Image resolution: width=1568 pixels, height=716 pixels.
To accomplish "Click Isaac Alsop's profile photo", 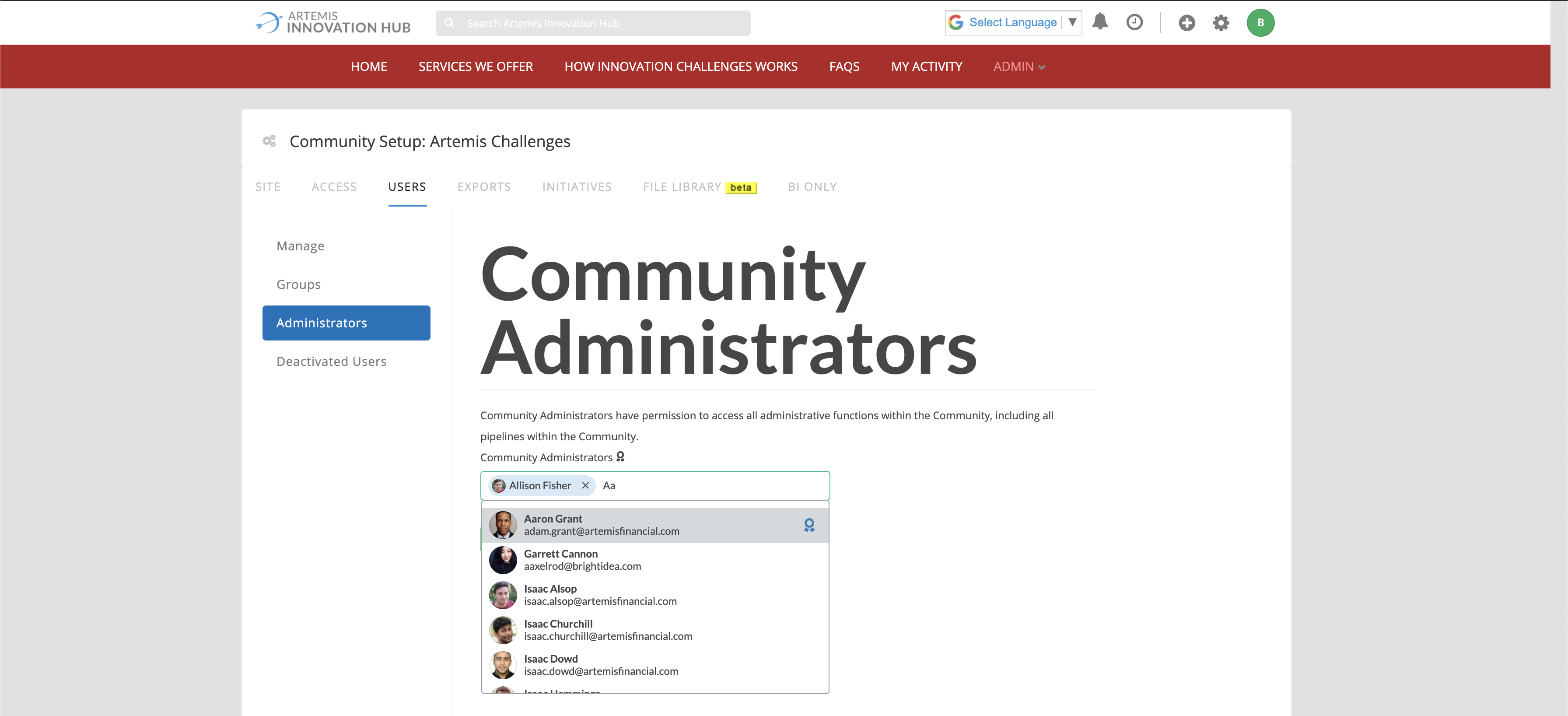I will tap(503, 595).
